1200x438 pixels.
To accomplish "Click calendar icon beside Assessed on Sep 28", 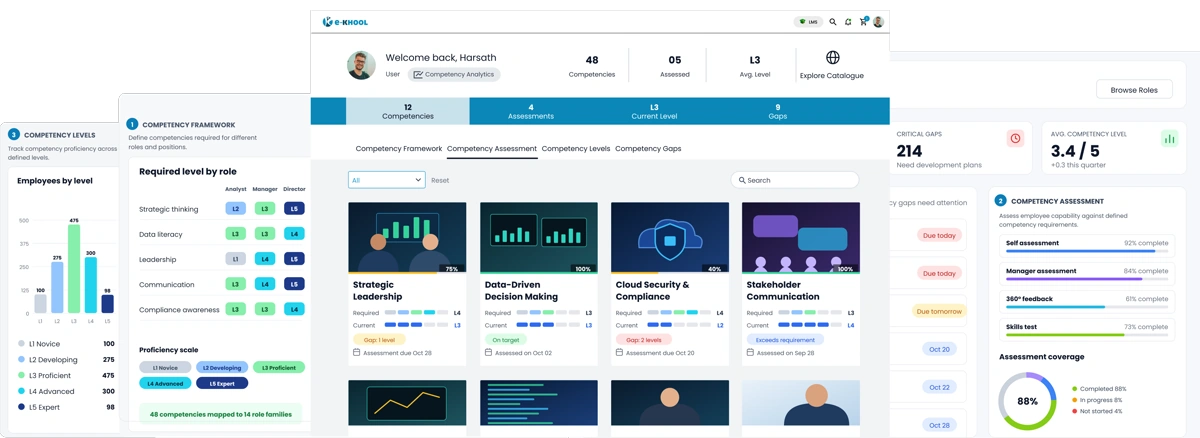I will click(x=751, y=353).
